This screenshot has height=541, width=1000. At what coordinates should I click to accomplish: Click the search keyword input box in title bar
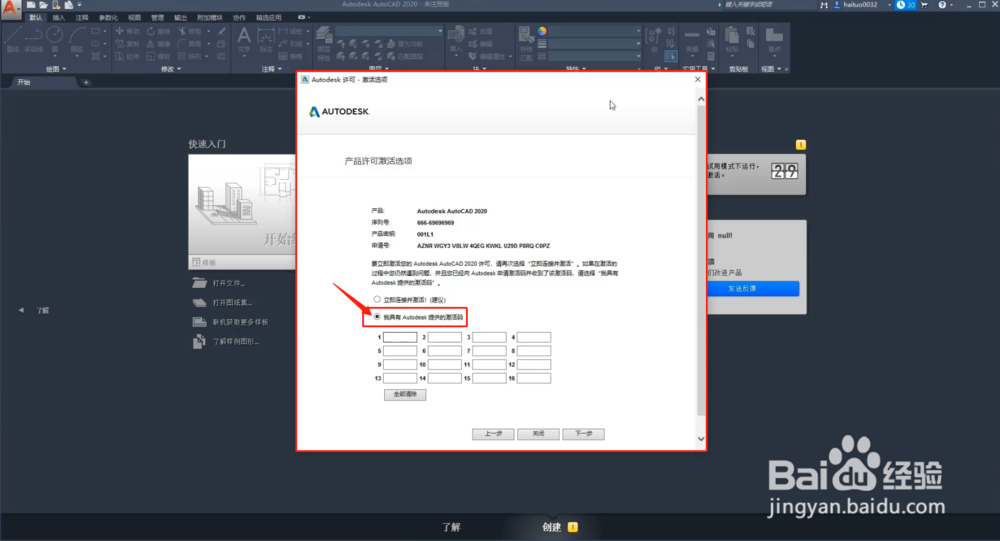coord(768,4)
